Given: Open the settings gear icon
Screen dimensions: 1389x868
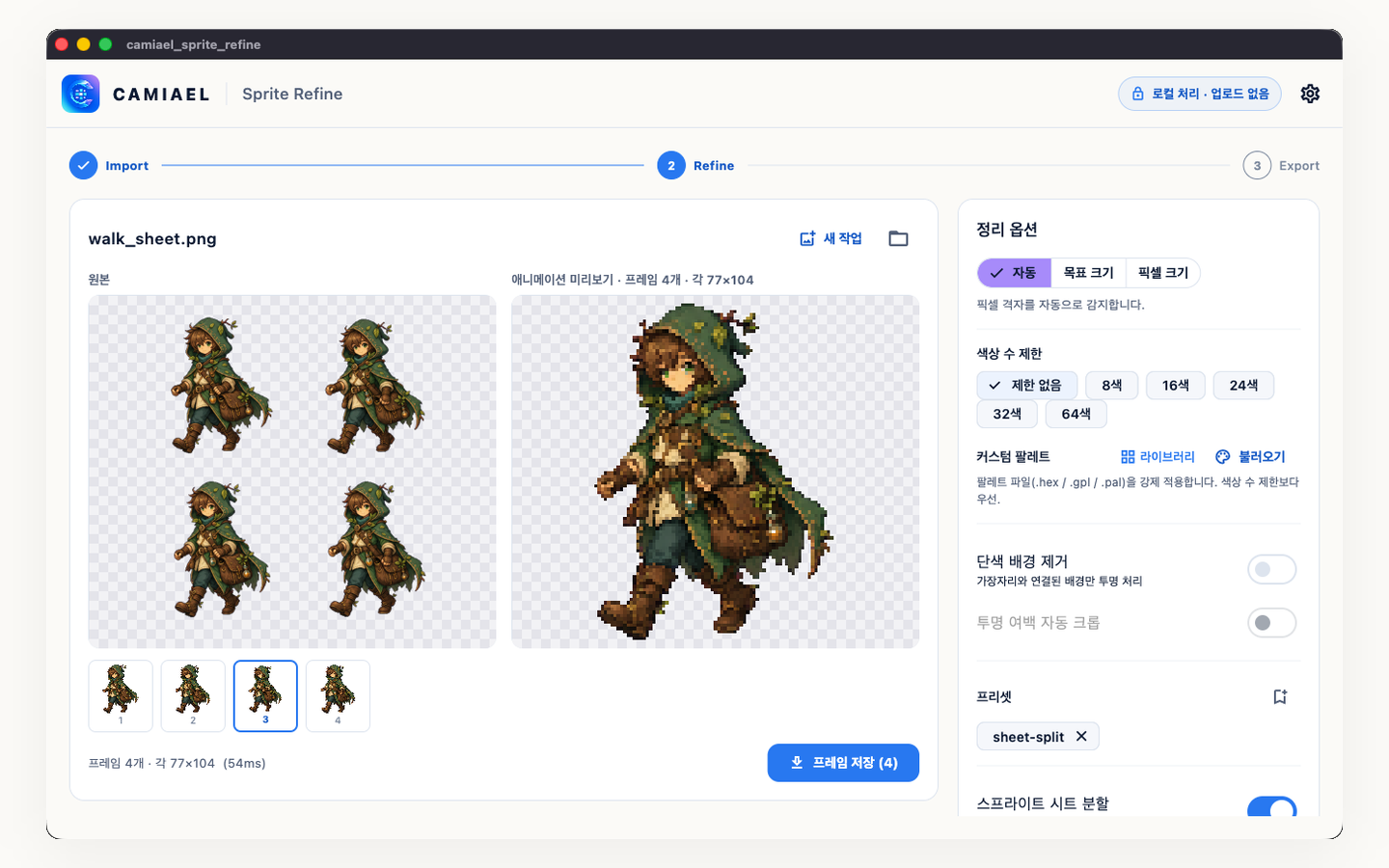Looking at the screenshot, I should click(1310, 94).
